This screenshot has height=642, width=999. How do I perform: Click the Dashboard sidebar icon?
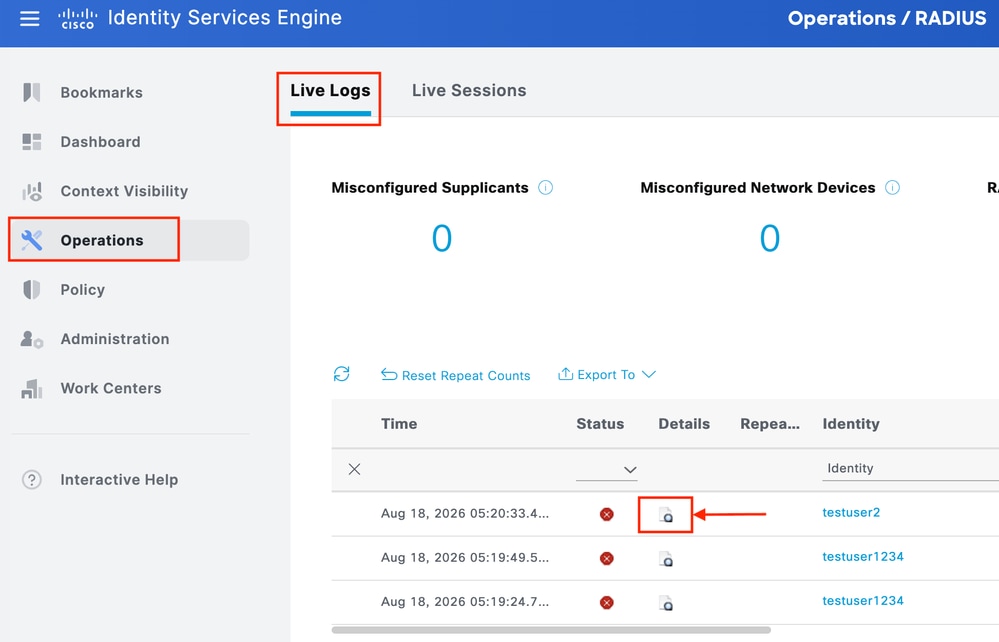[31, 141]
